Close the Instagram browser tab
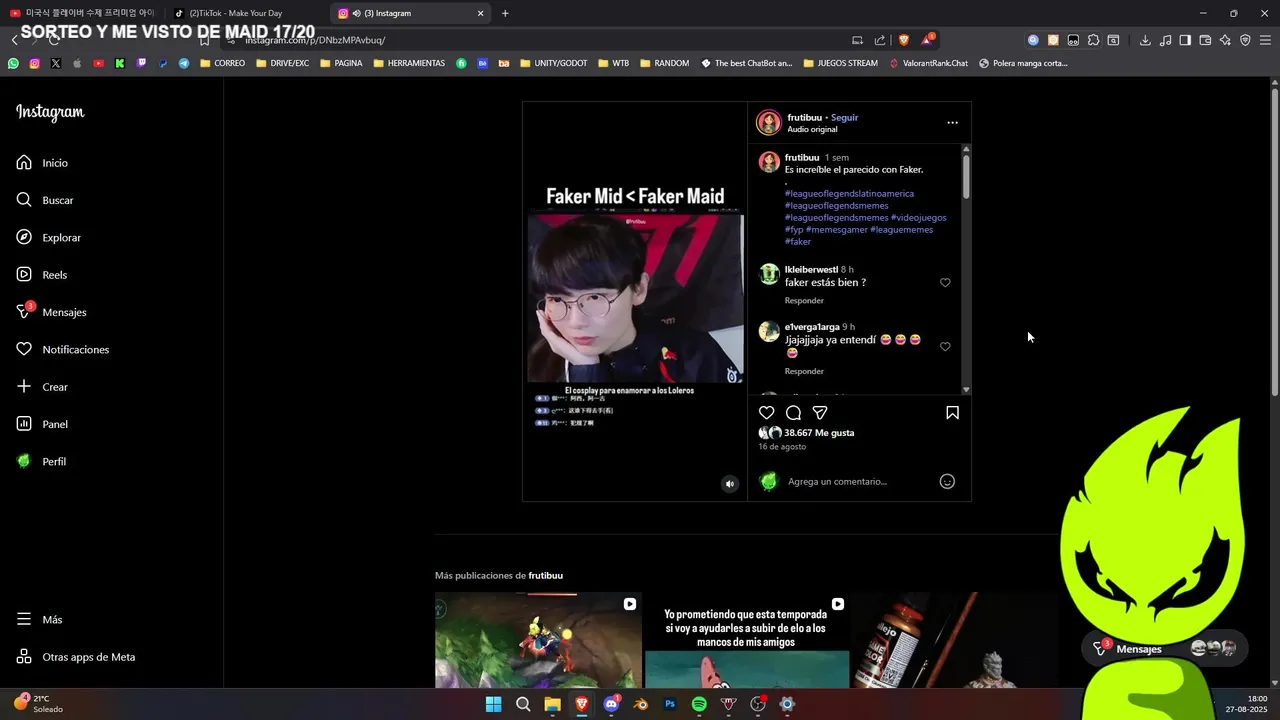Viewport: 1280px width, 720px height. (480, 13)
